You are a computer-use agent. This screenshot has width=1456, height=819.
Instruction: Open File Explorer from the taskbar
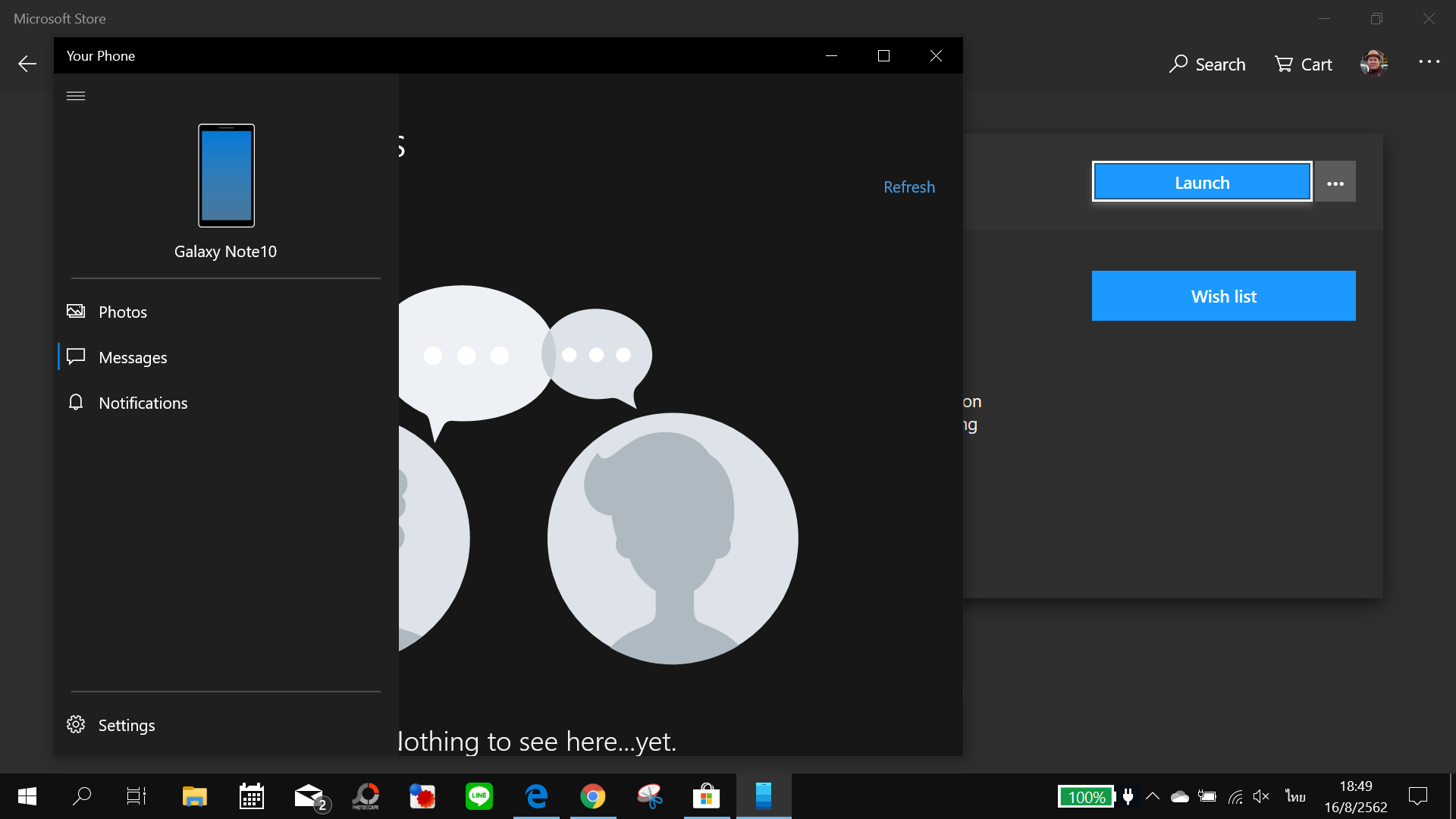pos(195,796)
